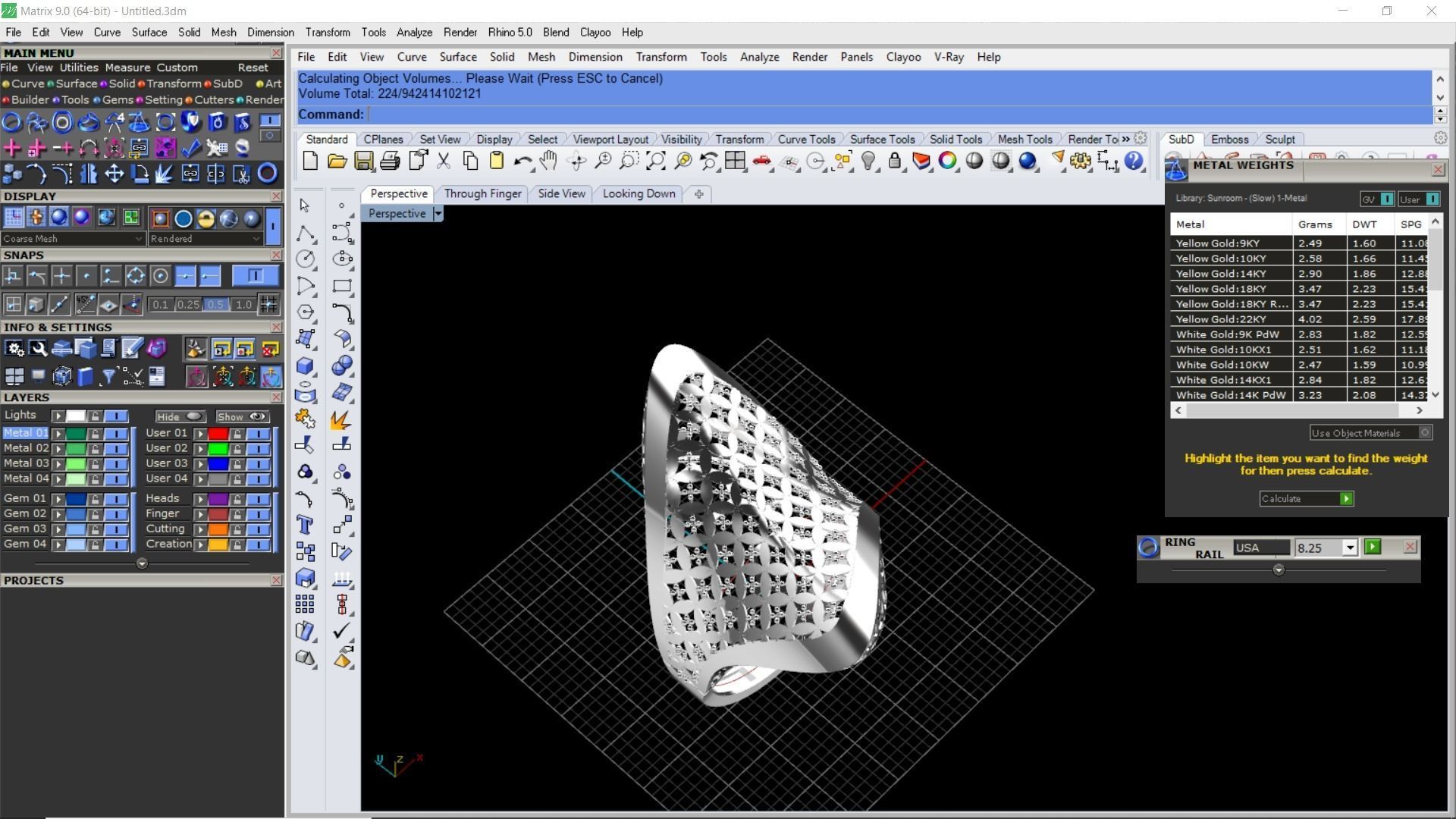Open Options gear icon in Standard toolbar
1456x819 pixels.
click(x=1081, y=161)
